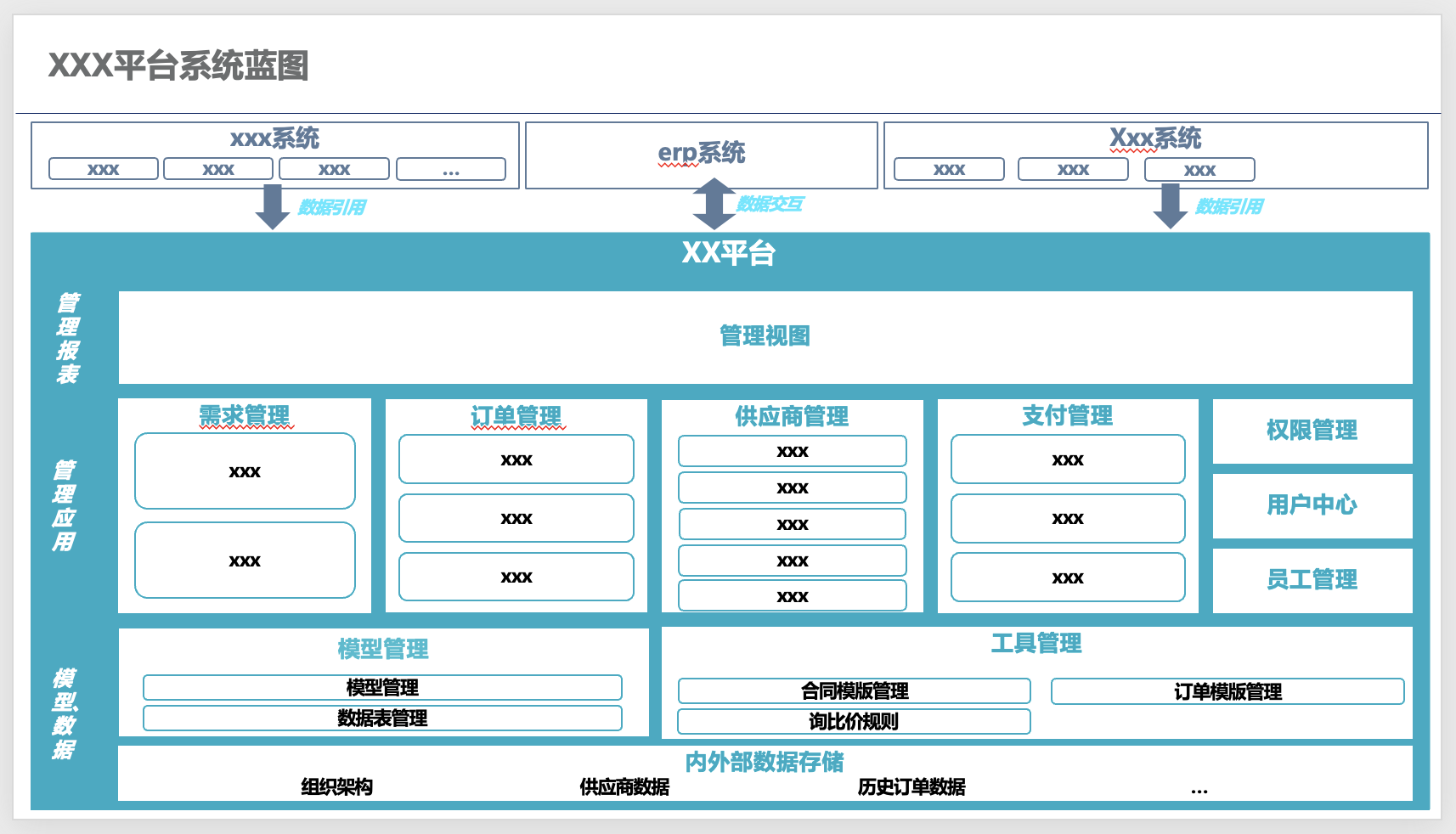Viewport: 1456px width, 834px height.
Task: Select the erp系统 box
Action: (701, 155)
